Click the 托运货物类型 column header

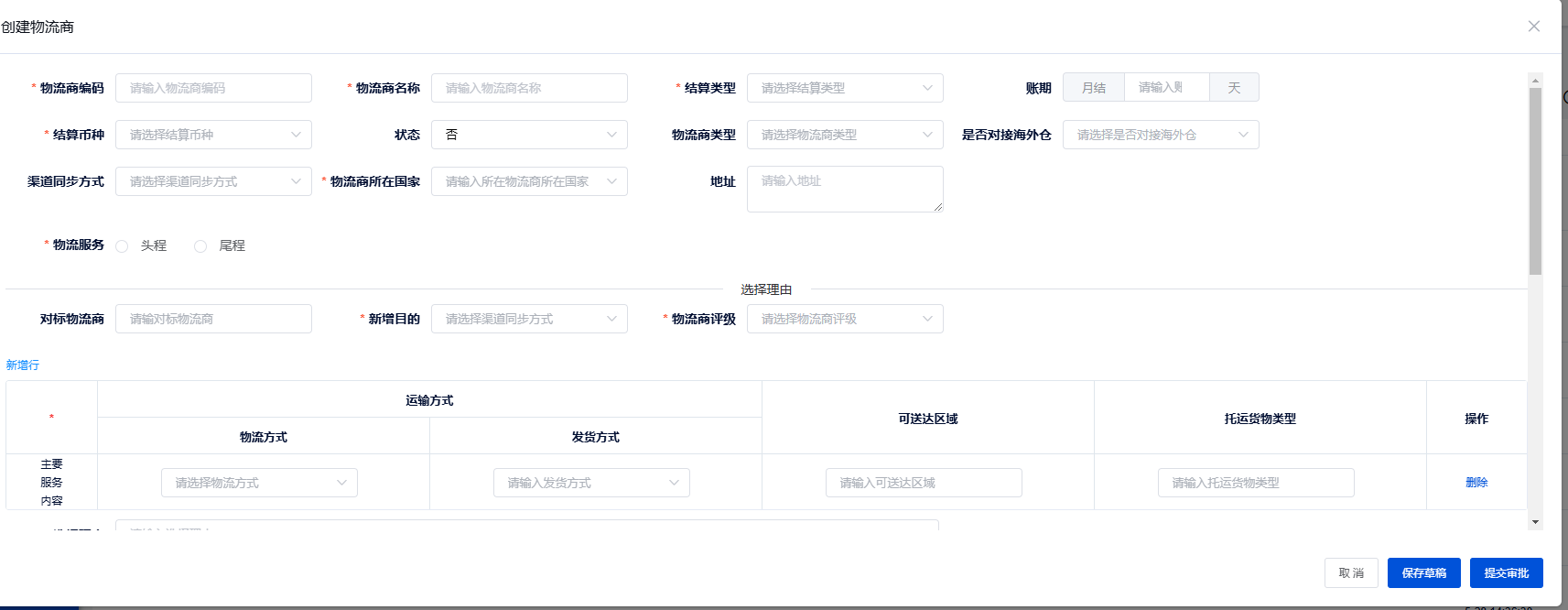(x=1260, y=419)
